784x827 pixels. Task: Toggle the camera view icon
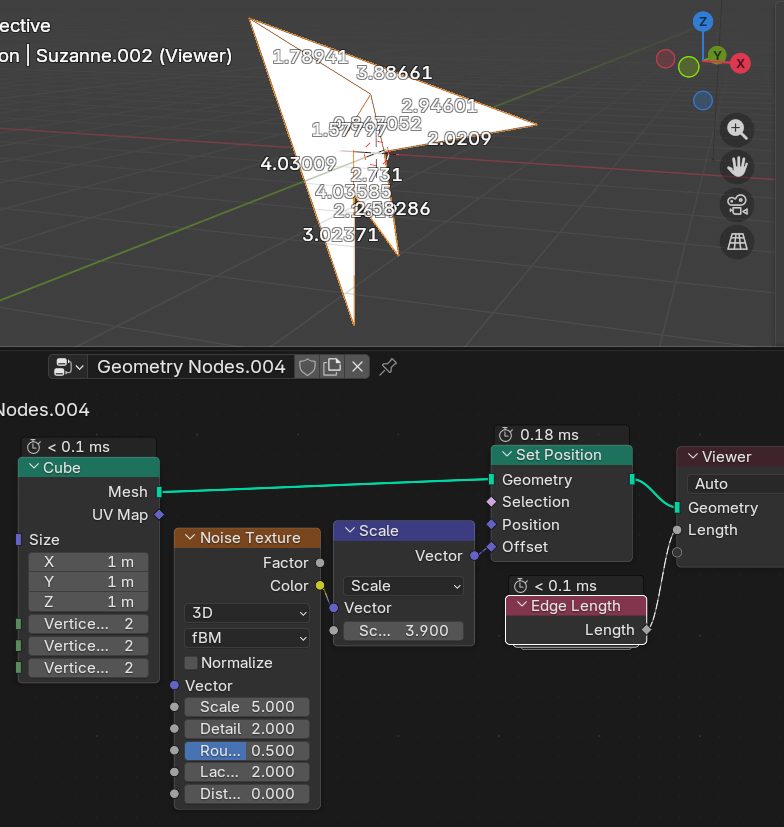click(x=737, y=204)
